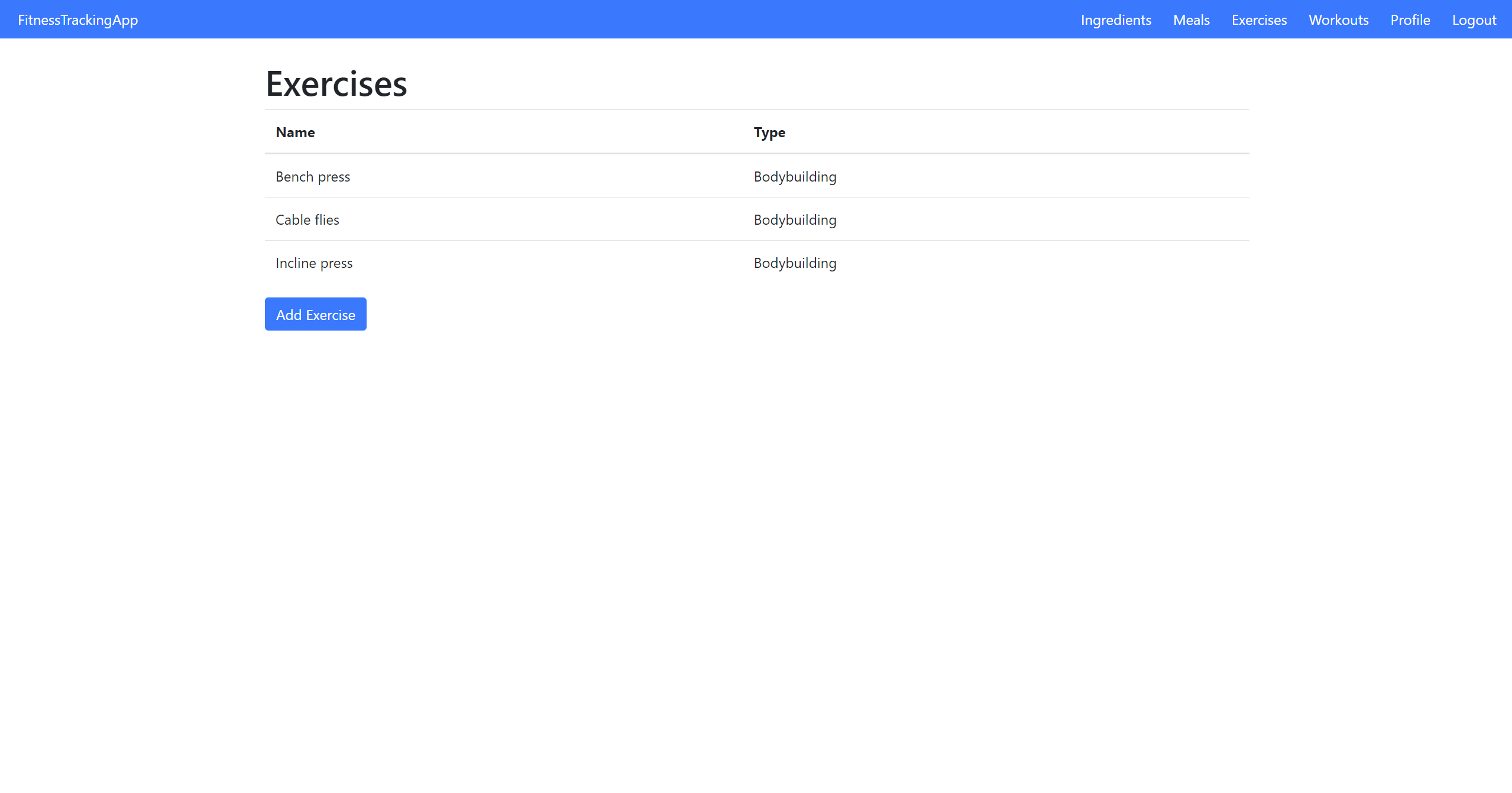Click Bodybuilding type for Bench press
This screenshot has width=1512, height=793.
tap(795, 177)
